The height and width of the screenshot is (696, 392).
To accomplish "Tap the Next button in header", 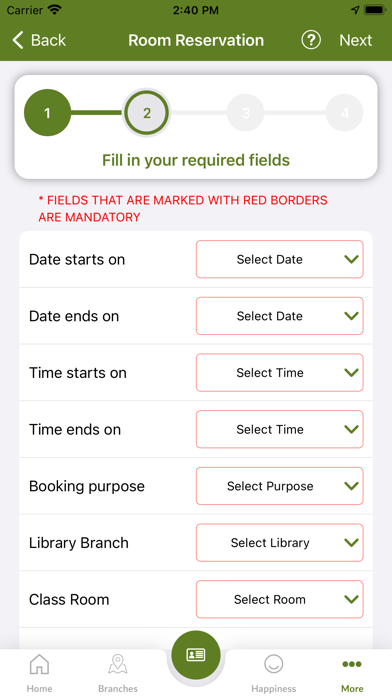I will [x=356, y=40].
